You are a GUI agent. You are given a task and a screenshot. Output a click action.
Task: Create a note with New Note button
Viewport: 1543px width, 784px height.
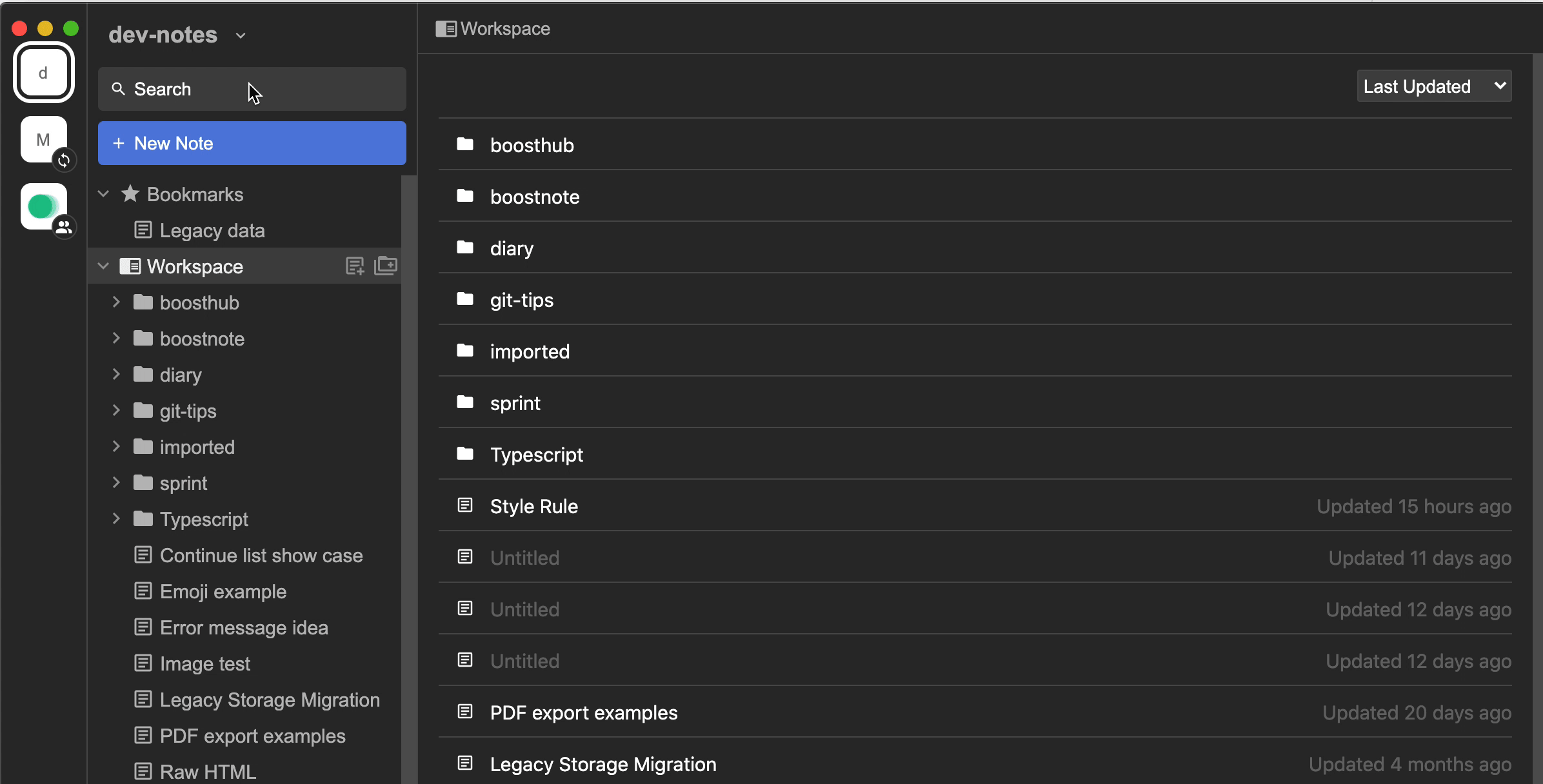click(x=252, y=143)
